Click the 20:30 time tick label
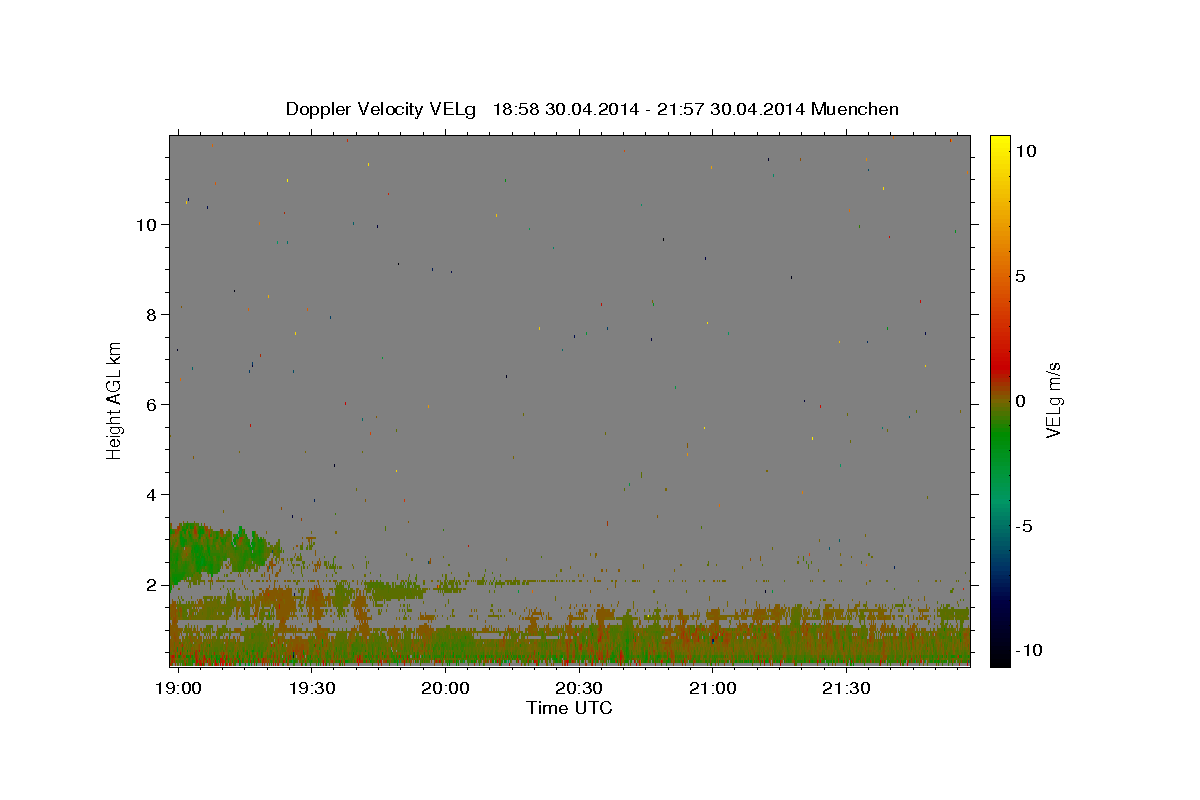 pyautogui.click(x=579, y=689)
